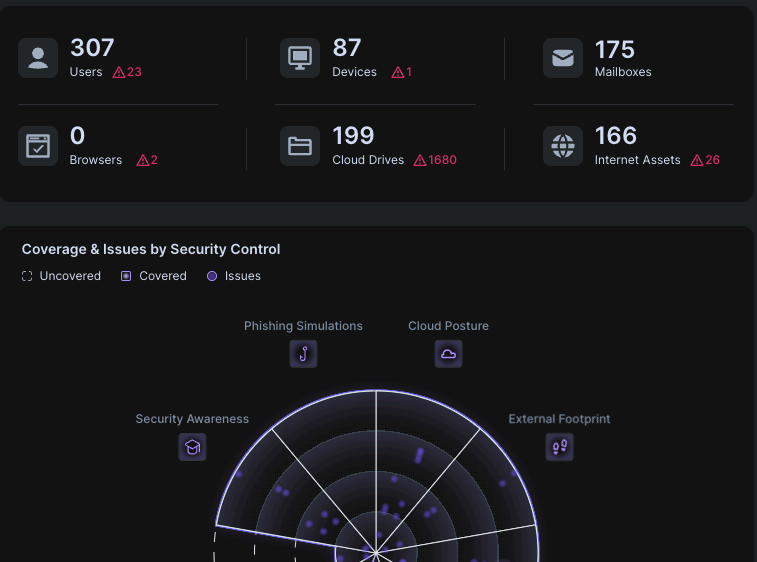757x562 pixels.
Task: Click the 0 browsers count
Action: click(77, 136)
